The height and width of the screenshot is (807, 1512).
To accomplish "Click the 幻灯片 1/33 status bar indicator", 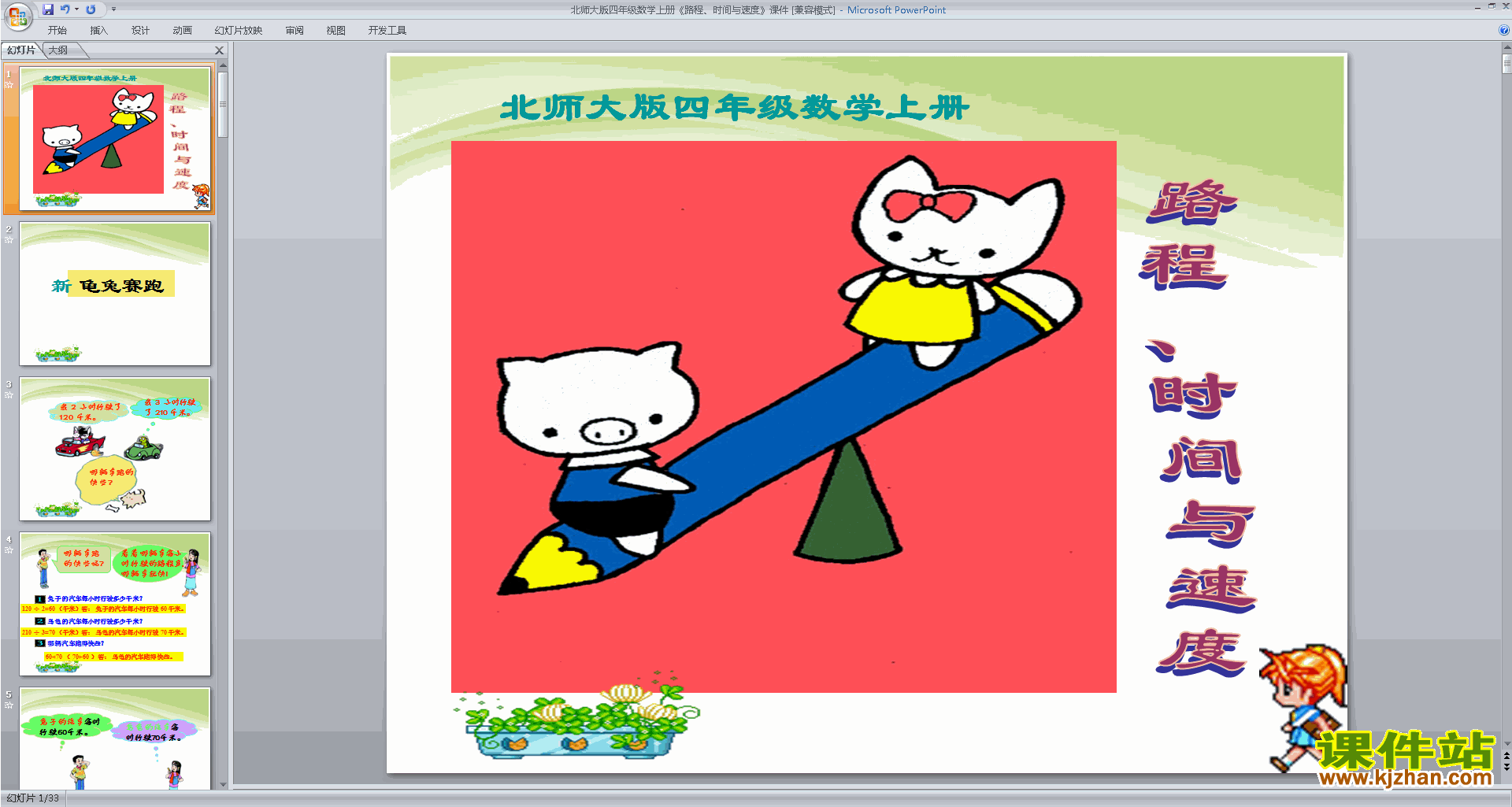I will coord(33,798).
